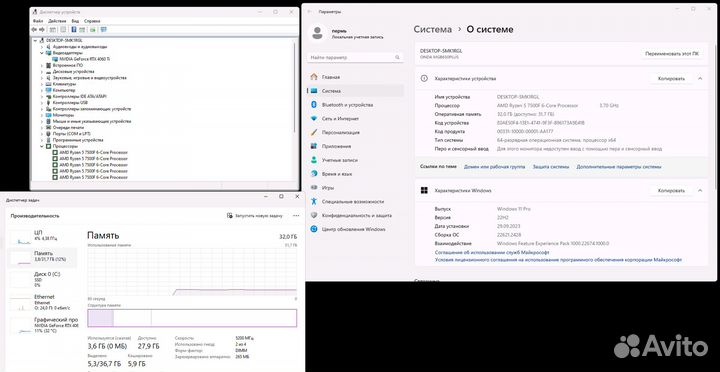Click the search magnifier icon in Settings
720x372 pixels.
pos(398,58)
